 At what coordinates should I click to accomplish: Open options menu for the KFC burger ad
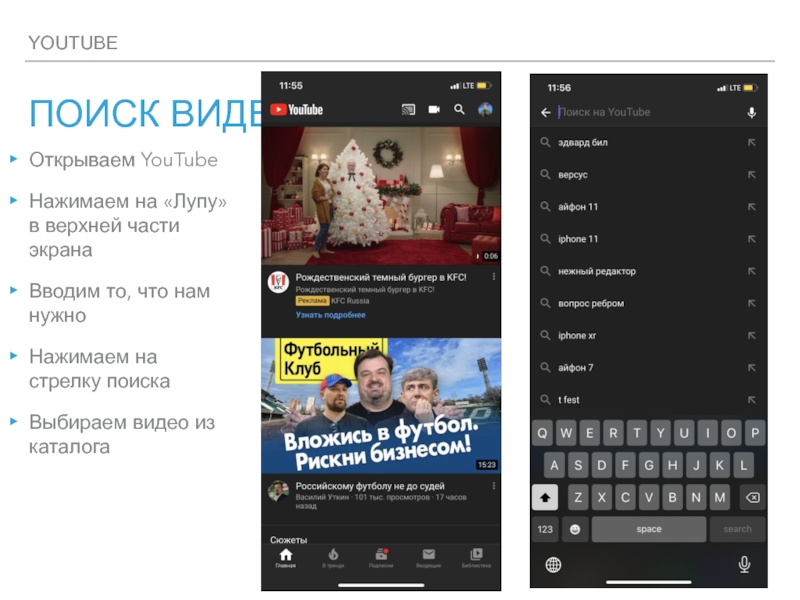pos(493,277)
